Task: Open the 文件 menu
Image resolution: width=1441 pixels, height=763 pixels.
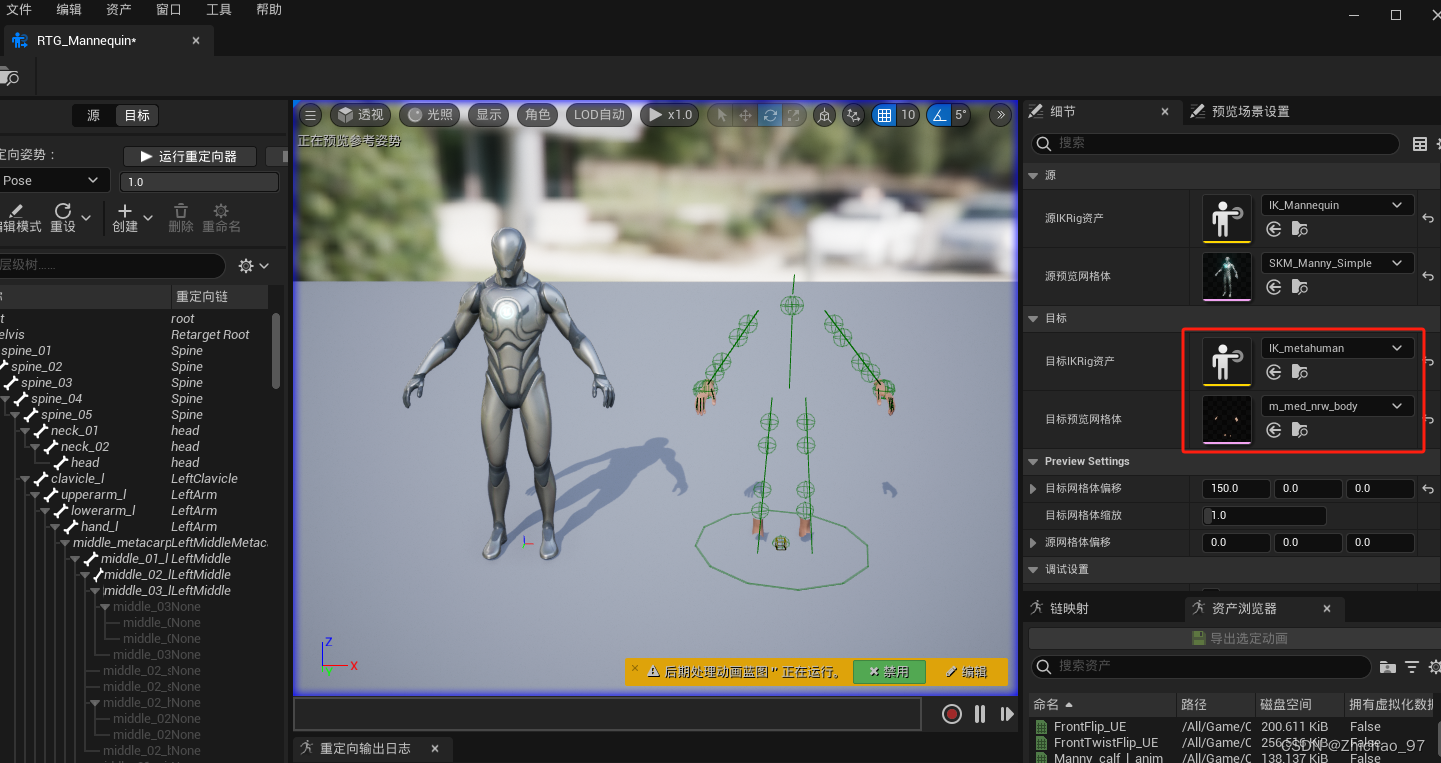Action: tap(20, 10)
